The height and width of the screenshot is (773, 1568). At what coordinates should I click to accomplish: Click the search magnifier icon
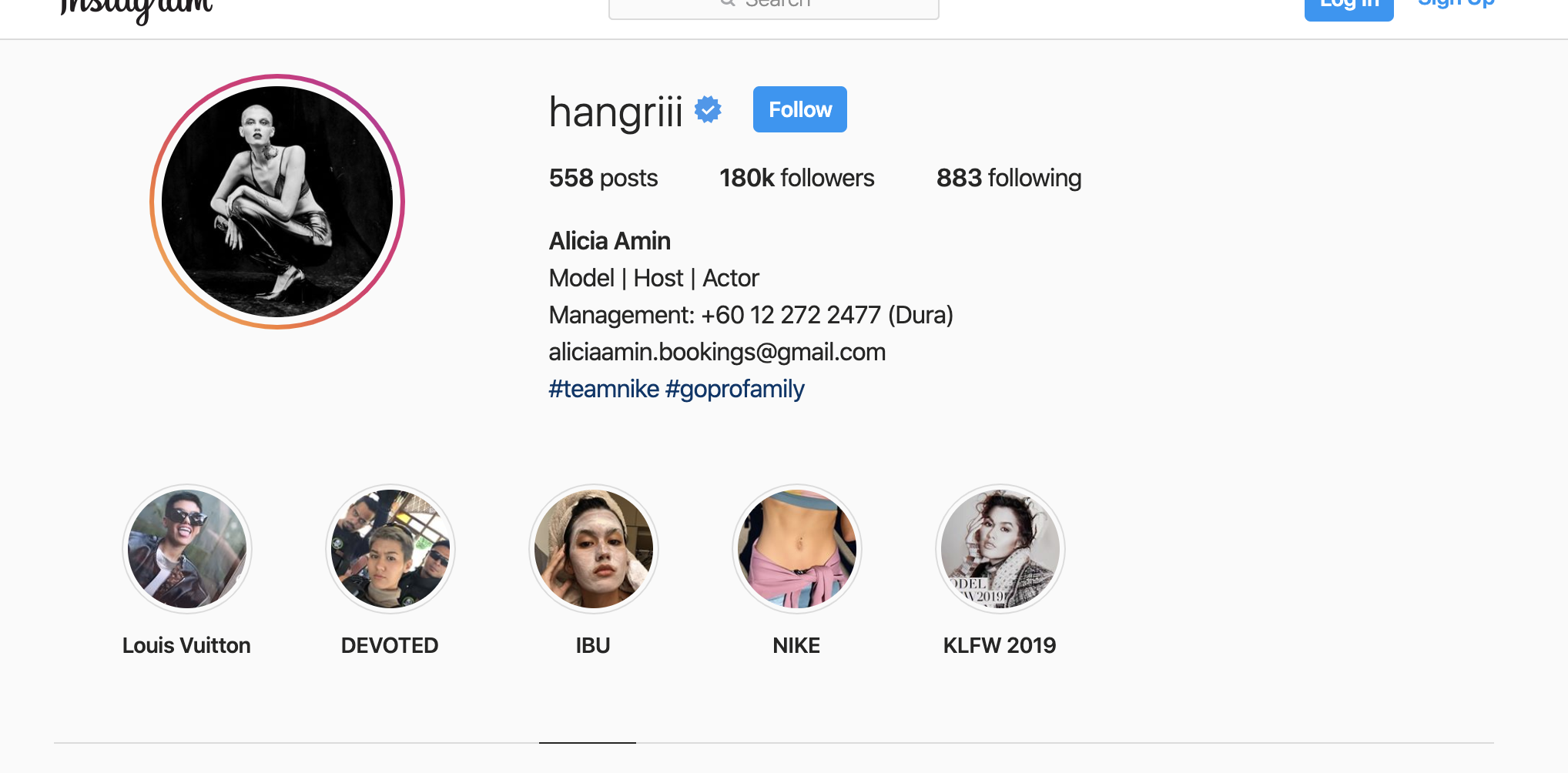click(728, 3)
